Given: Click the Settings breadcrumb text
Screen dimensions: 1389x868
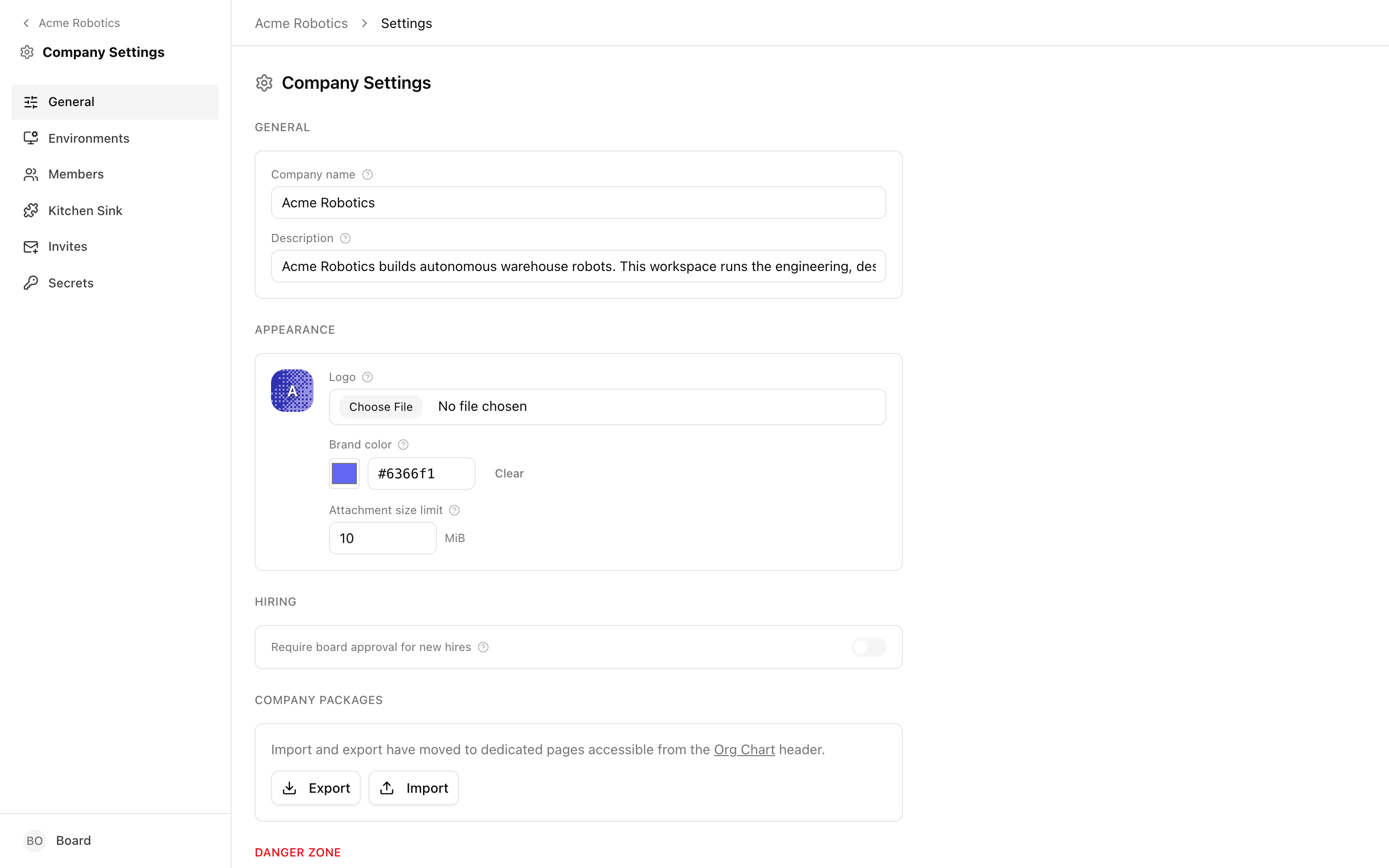Looking at the screenshot, I should point(407,24).
